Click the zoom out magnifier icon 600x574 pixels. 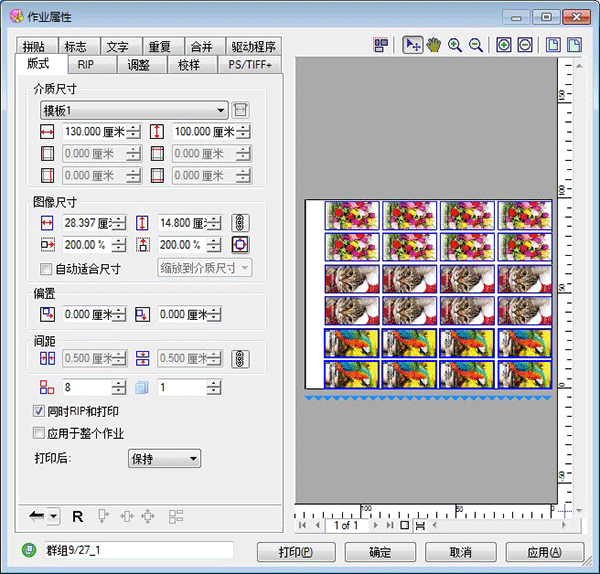point(476,45)
